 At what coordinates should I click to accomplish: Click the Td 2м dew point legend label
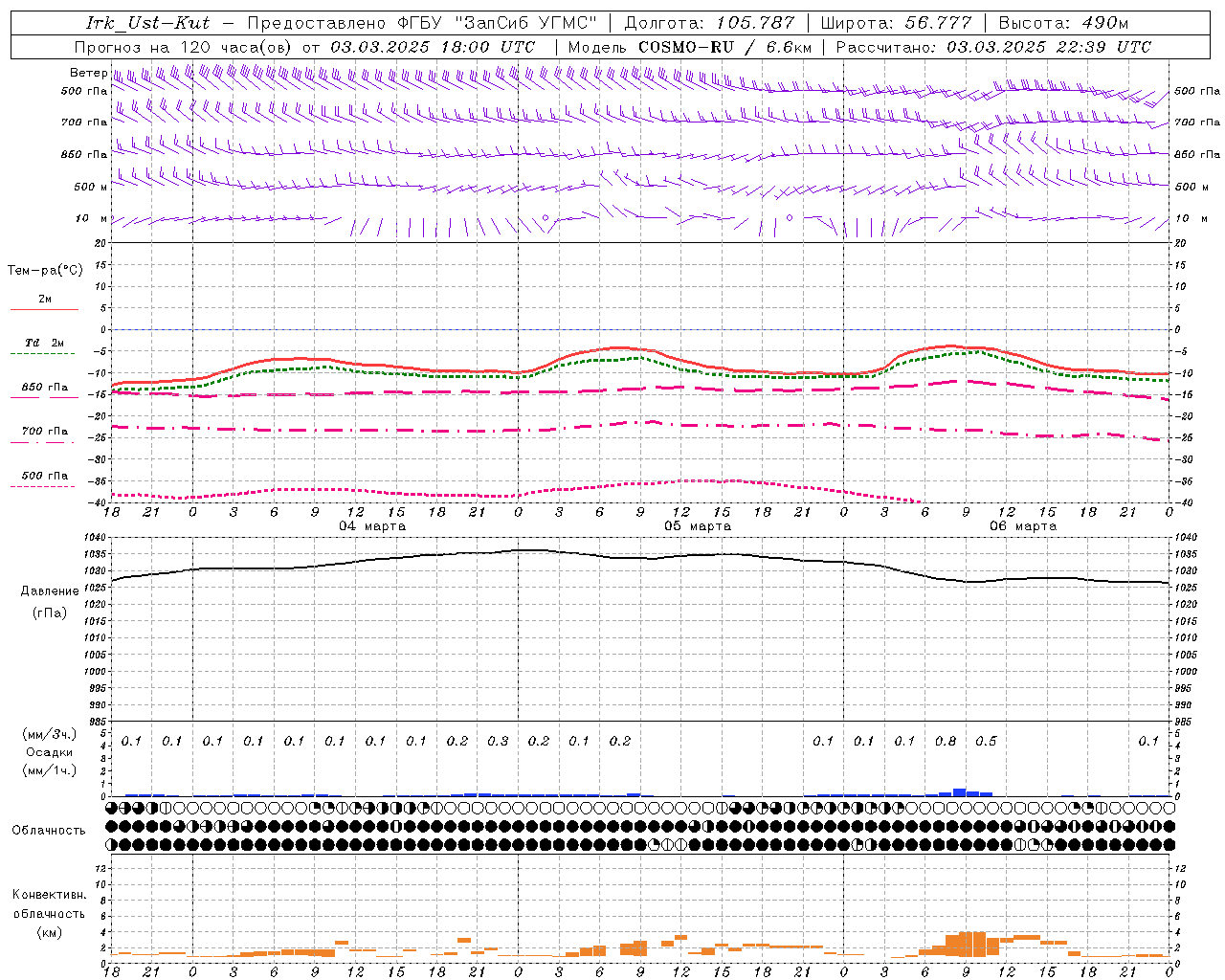(x=45, y=343)
